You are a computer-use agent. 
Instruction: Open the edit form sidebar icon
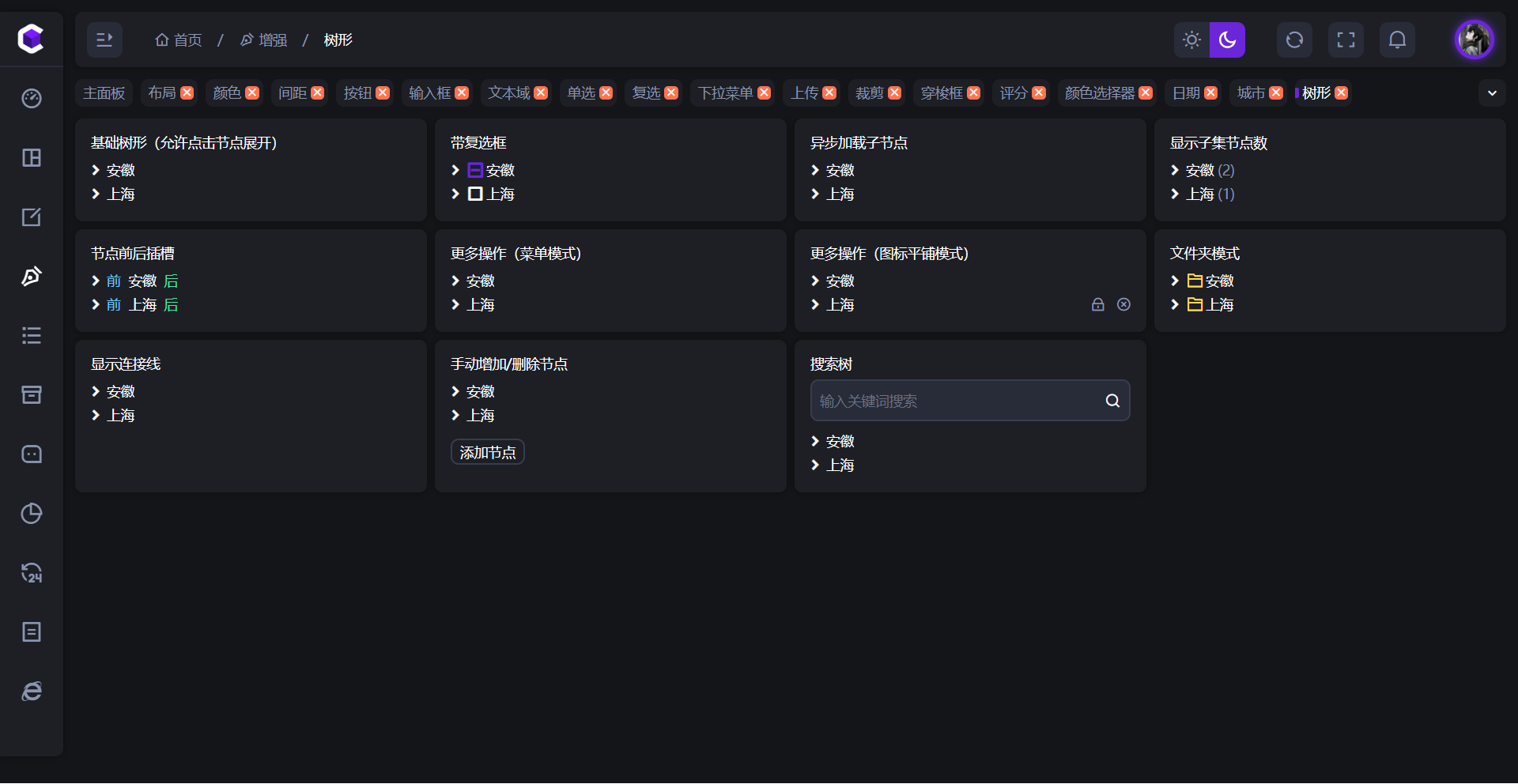coord(32,217)
